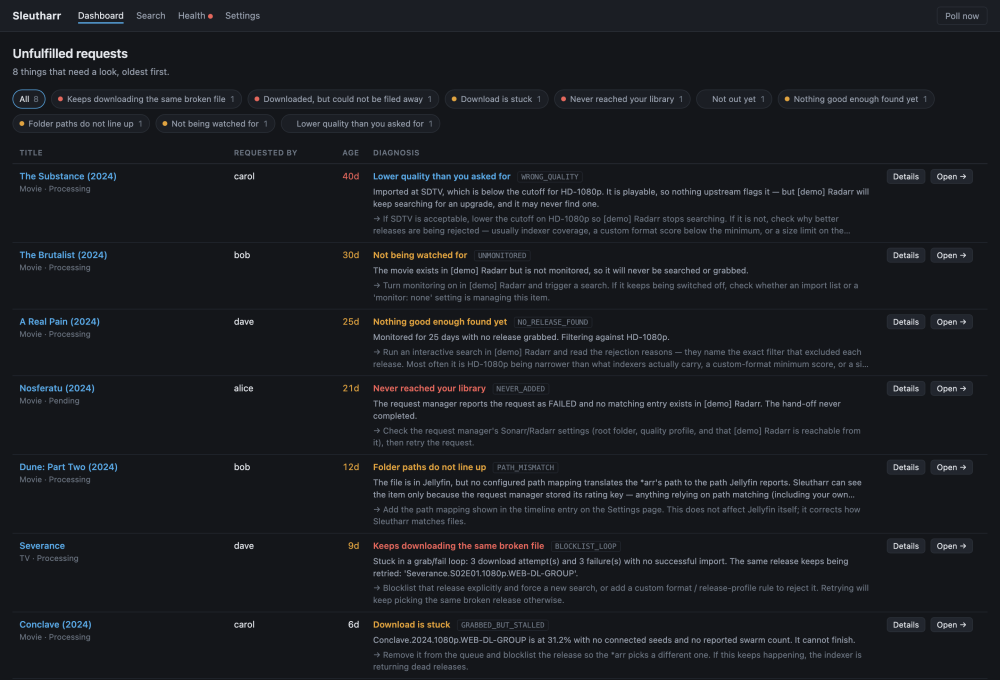Show Details for Severance row
Screen dimensions: 1000x680
pos(906,546)
